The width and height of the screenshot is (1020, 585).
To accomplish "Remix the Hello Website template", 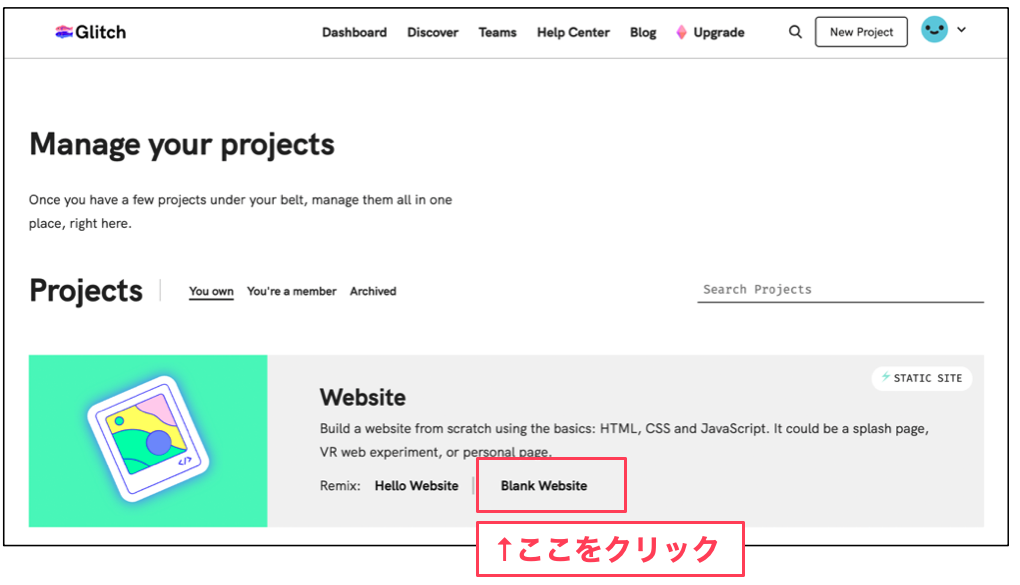I will point(416,486).
